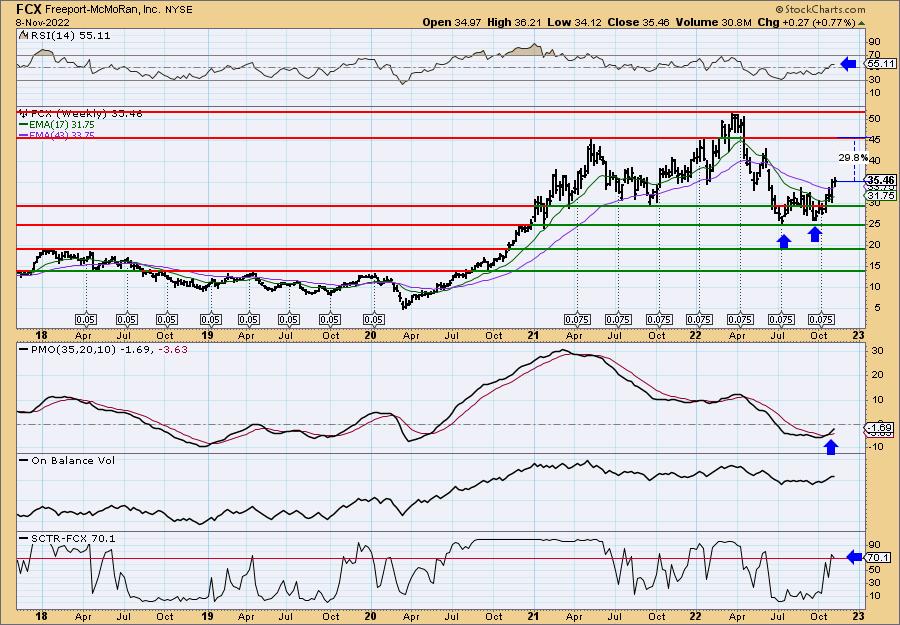Click the 0.075 dividend marker at Jul 2022
This screenshot has width=900, height=625.
(x=781, y=320)
